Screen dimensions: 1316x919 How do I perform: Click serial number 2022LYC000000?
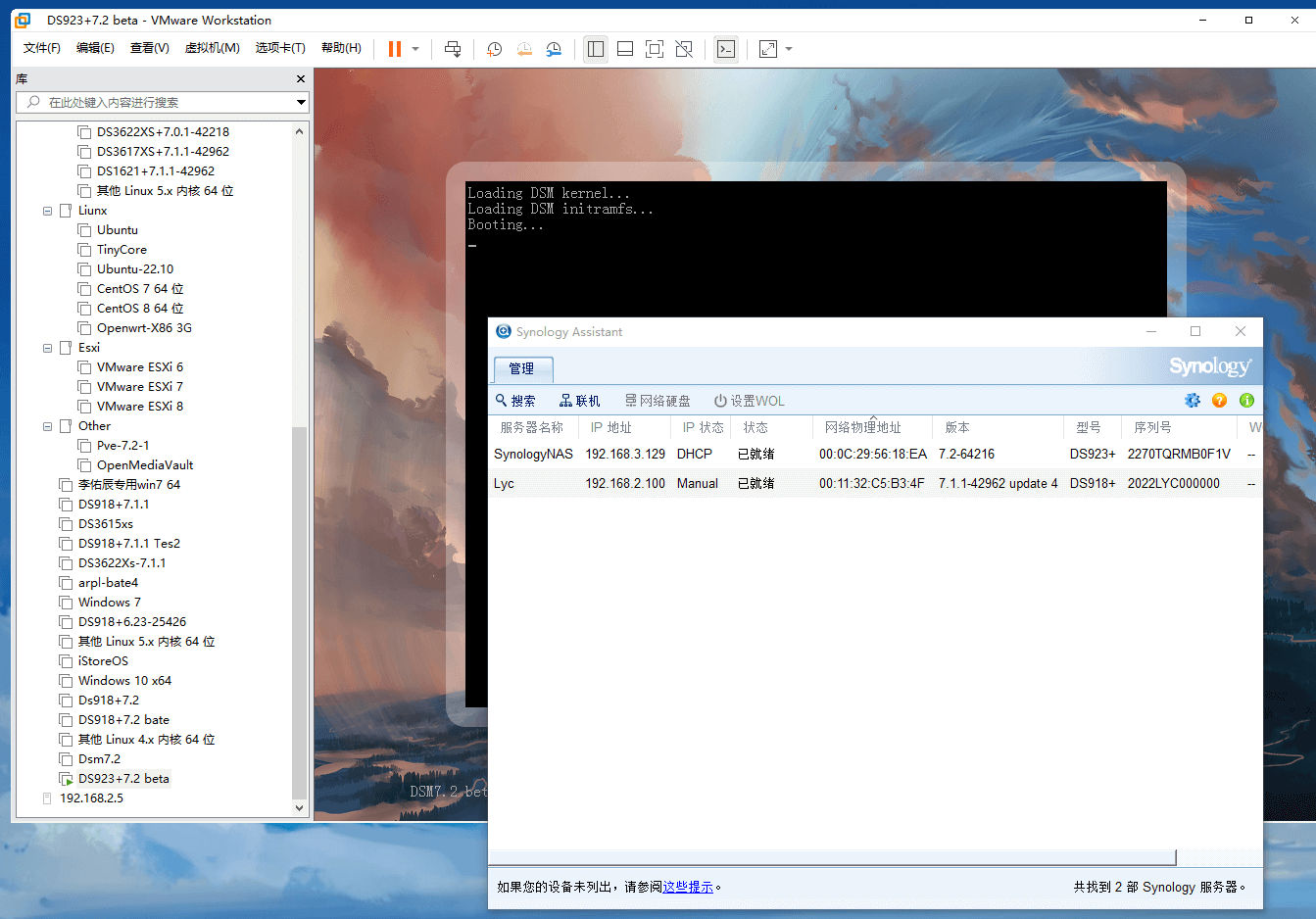[x=1174, y=484]
